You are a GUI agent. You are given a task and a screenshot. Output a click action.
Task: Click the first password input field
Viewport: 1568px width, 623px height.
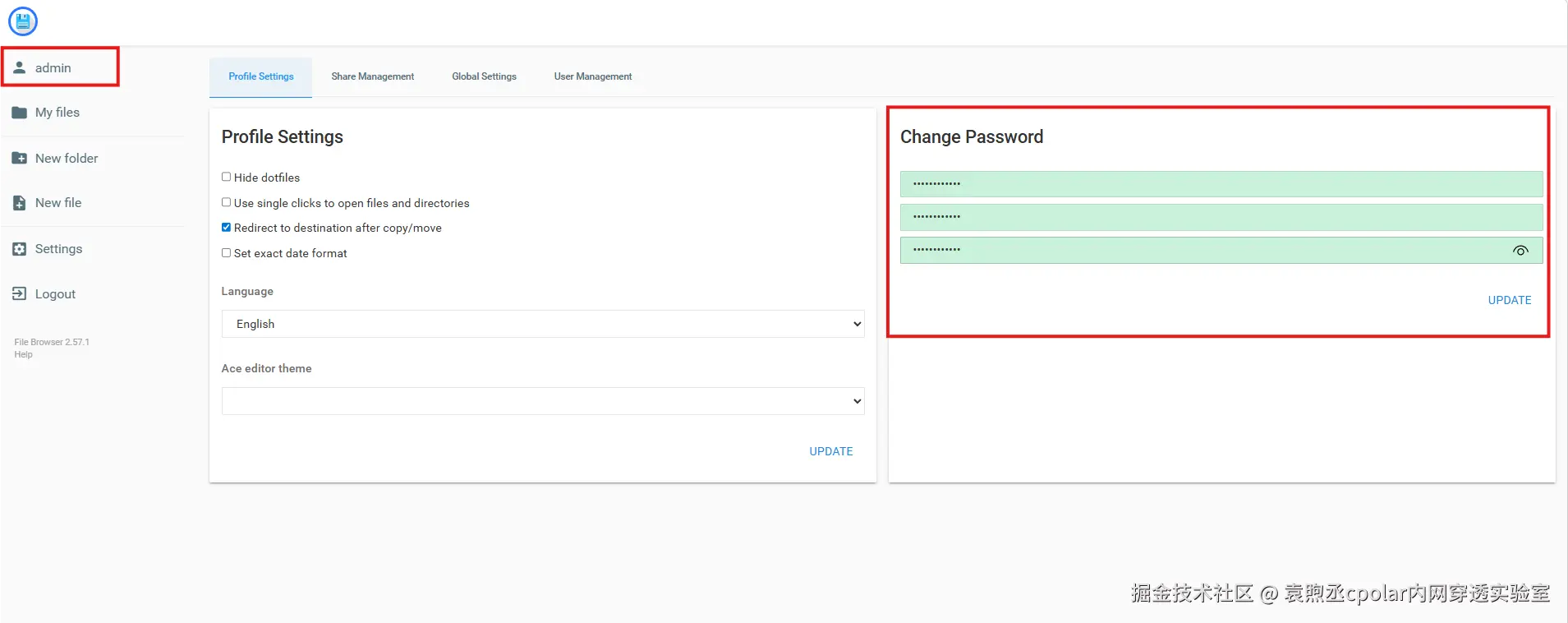coord(1221,184)
